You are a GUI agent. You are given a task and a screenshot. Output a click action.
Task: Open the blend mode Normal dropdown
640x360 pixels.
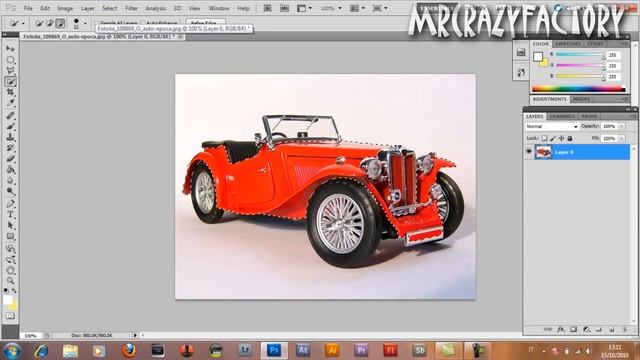[552, 127]
